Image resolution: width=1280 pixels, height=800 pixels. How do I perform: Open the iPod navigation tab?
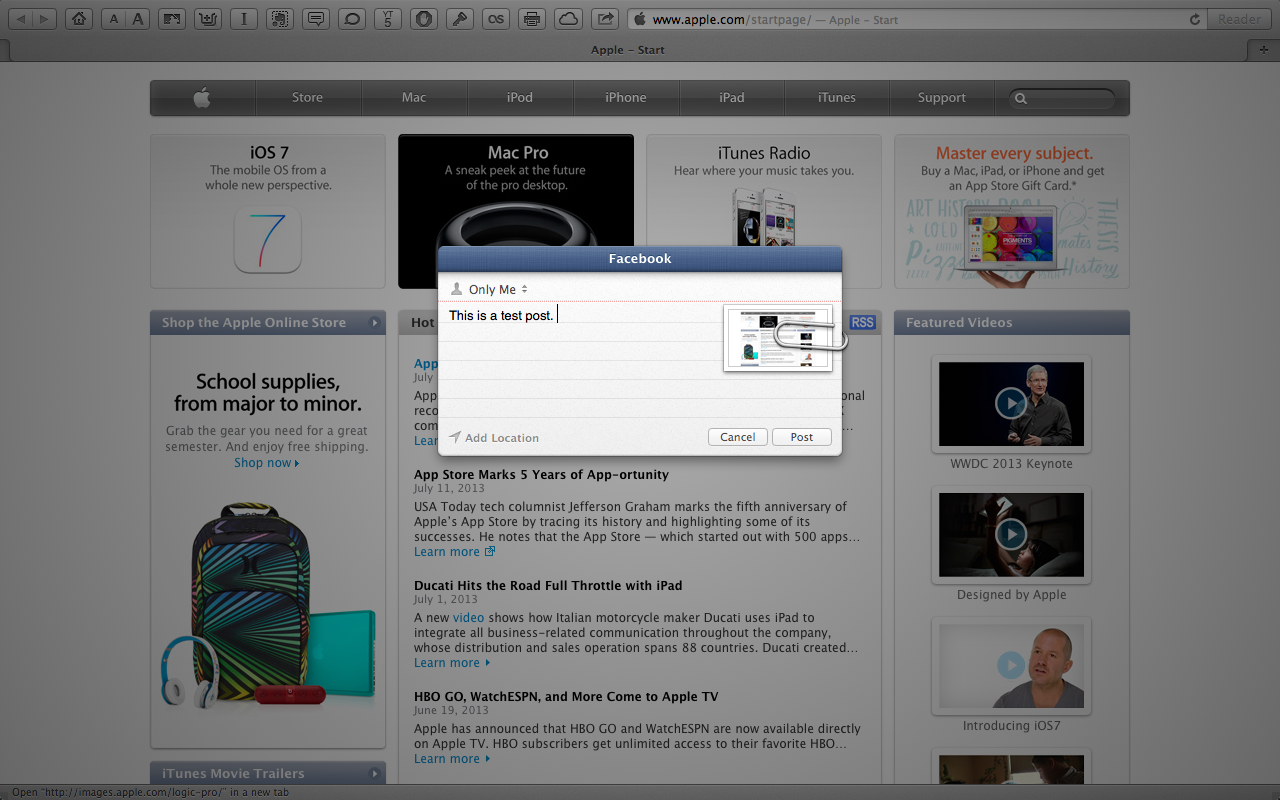tap(520, 98)
